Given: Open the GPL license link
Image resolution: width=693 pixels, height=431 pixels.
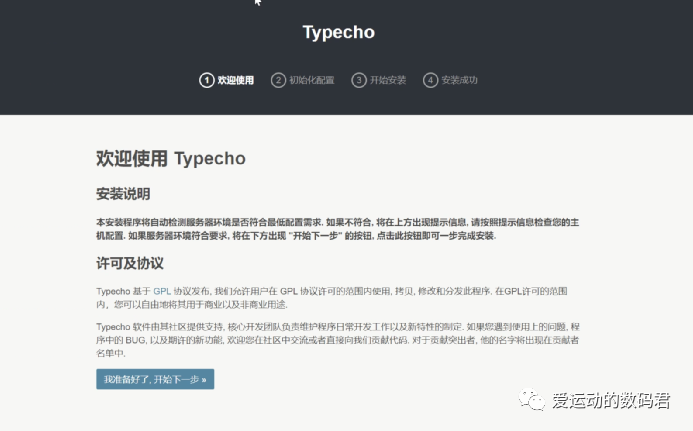Looking at the screenshot, I should pos(162,291).
